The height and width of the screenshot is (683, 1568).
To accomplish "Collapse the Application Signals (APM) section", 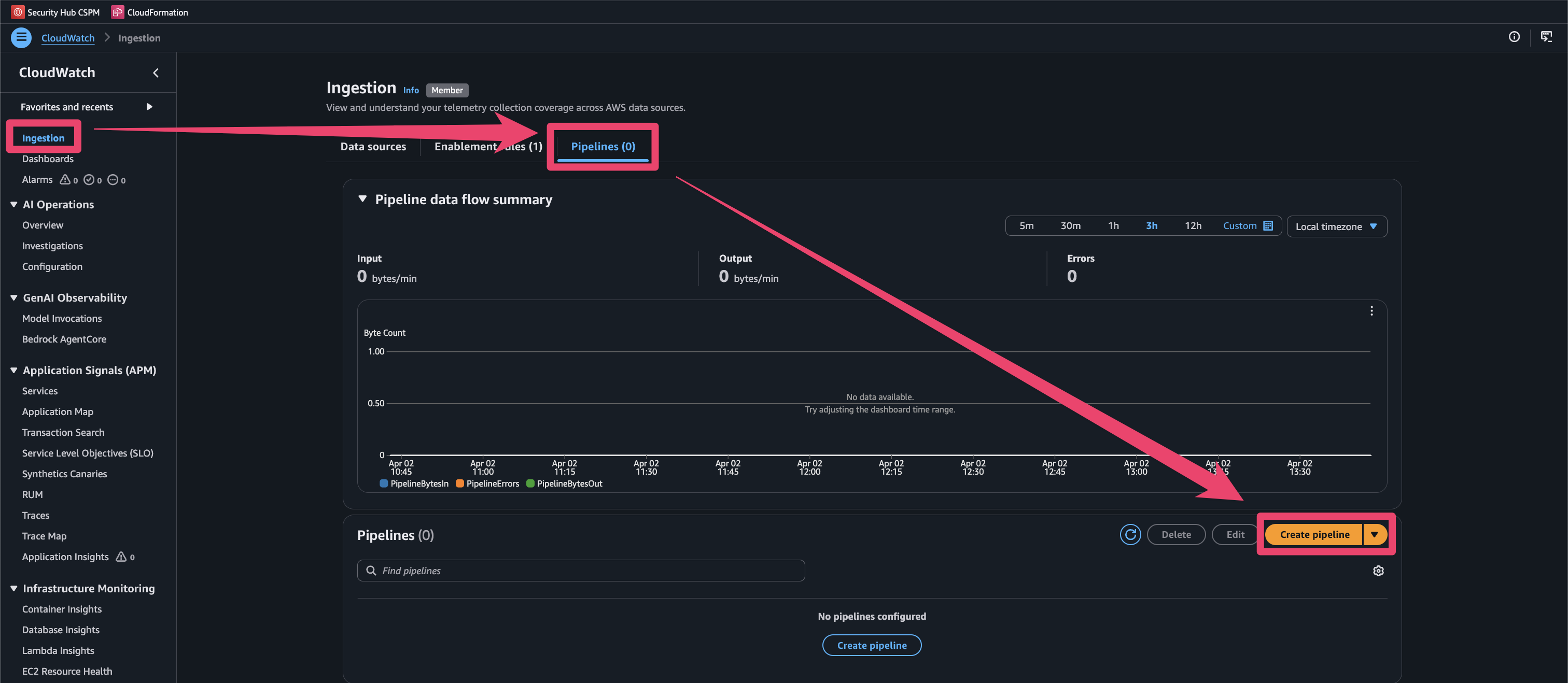I will [13, 370].
